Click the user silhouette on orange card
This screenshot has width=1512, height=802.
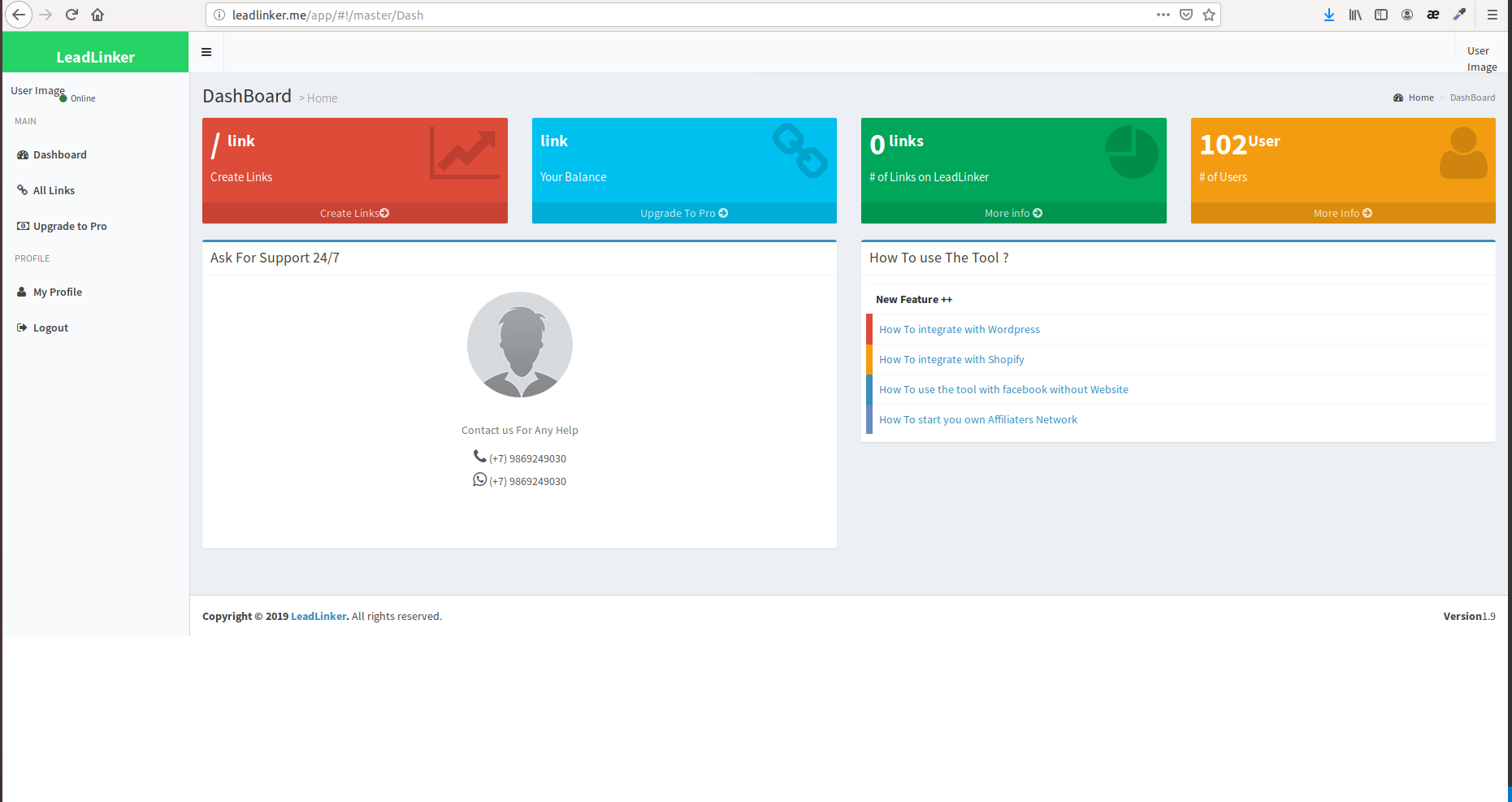1463,153
